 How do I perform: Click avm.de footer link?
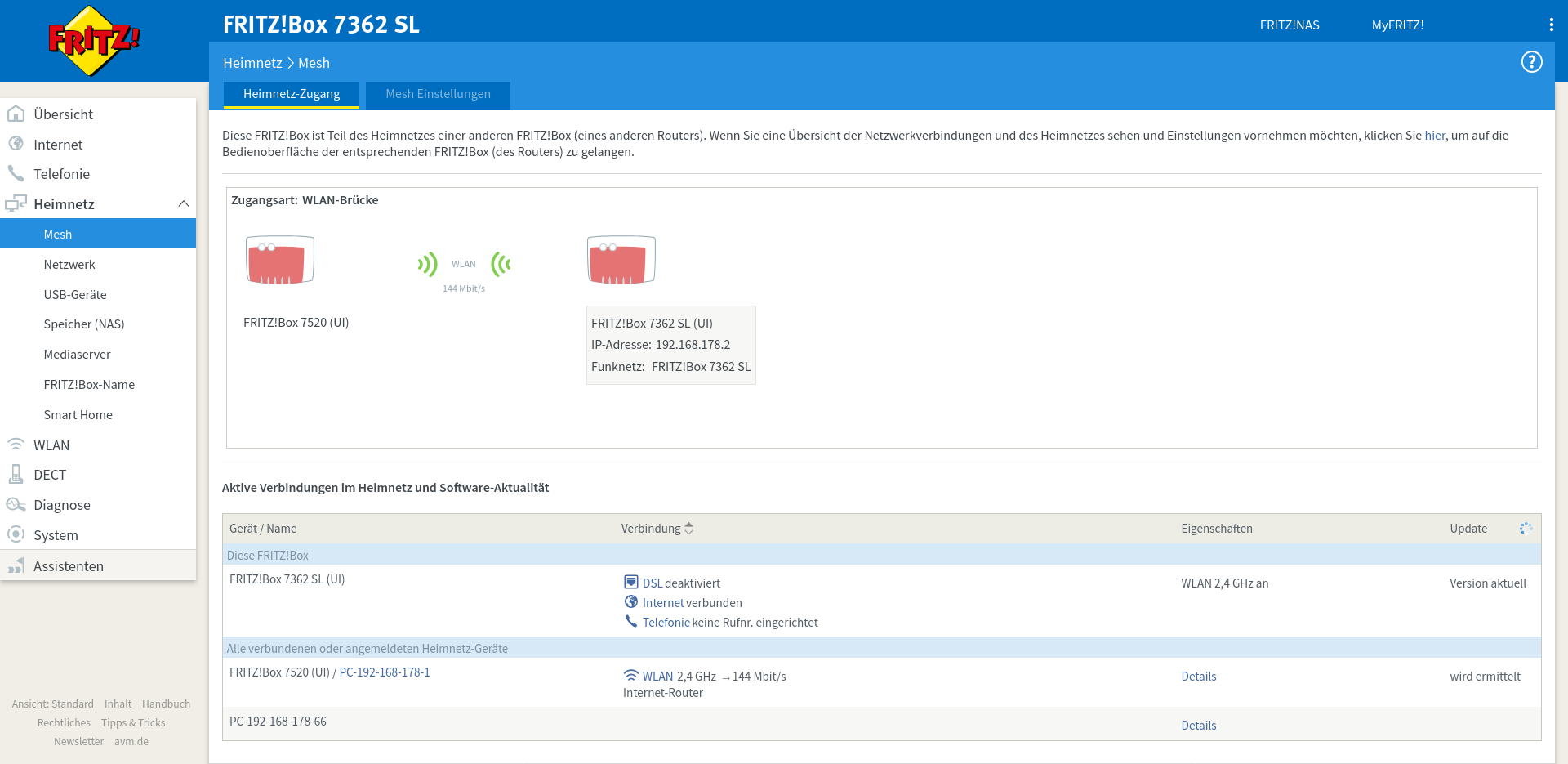(131, 741)
